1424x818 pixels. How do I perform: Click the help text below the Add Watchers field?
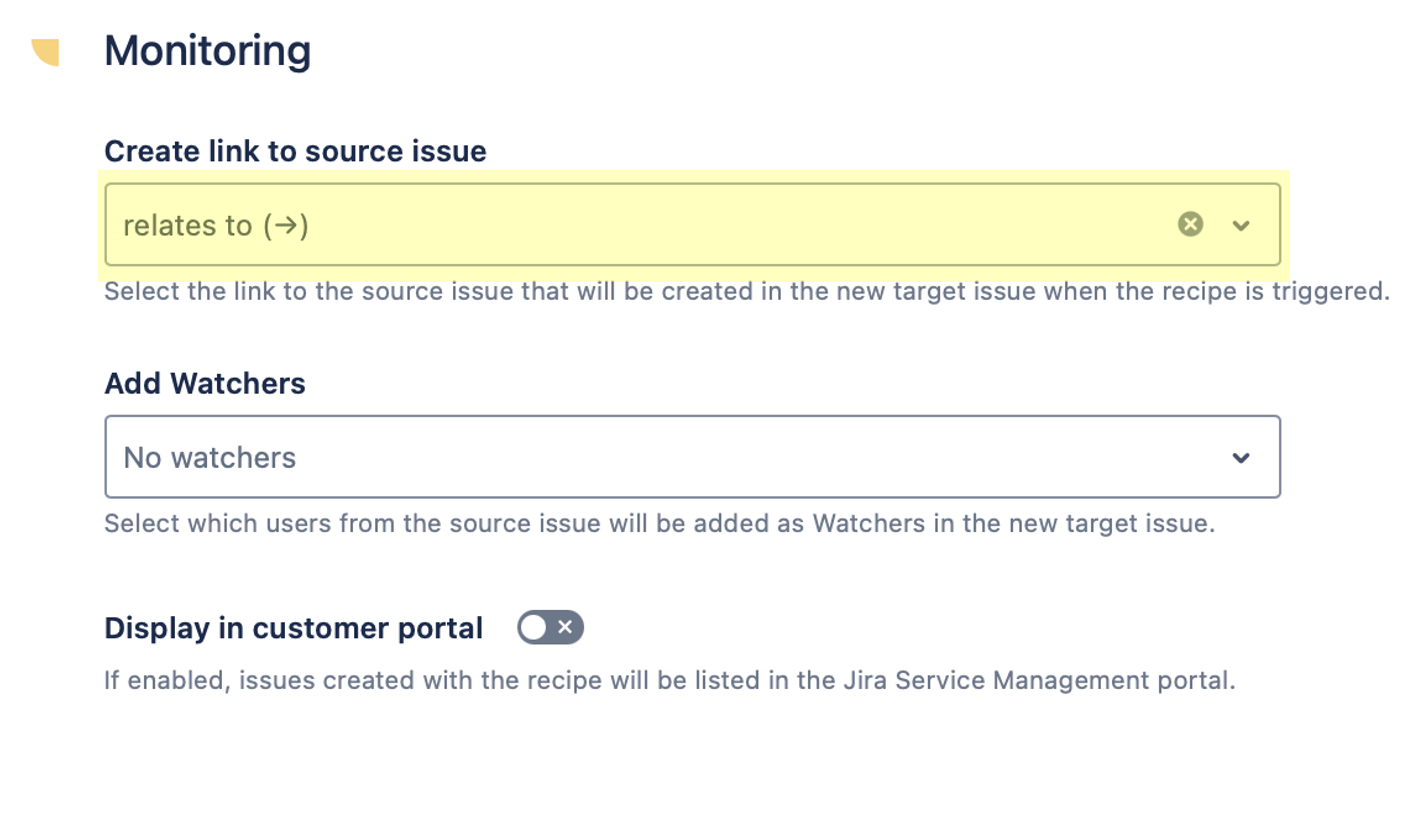coord(659,524)
